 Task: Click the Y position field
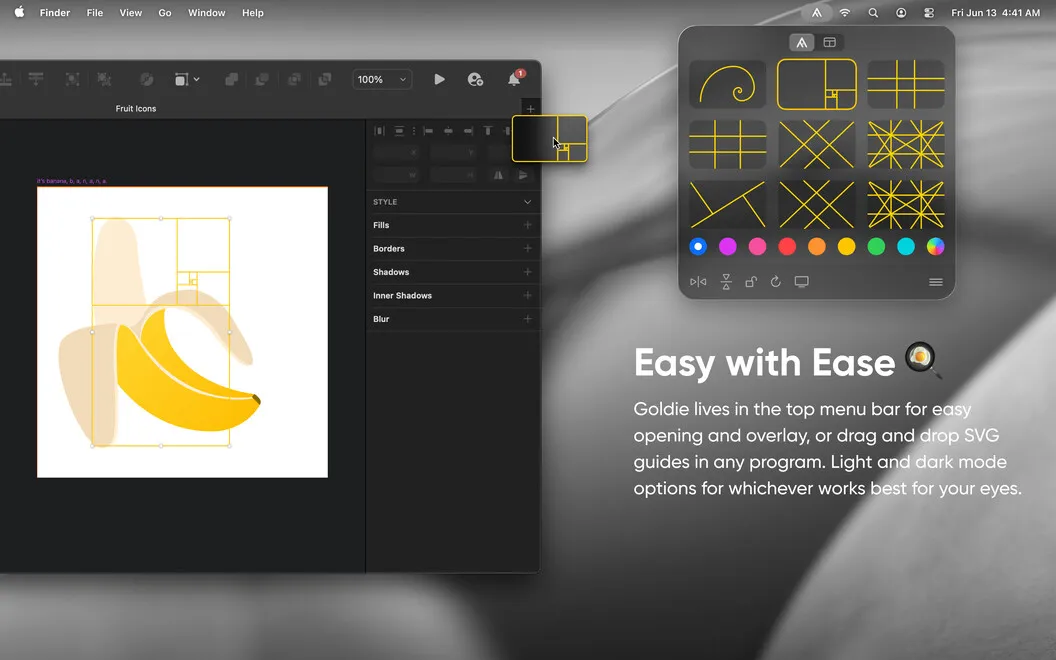(x=453, y=153)
